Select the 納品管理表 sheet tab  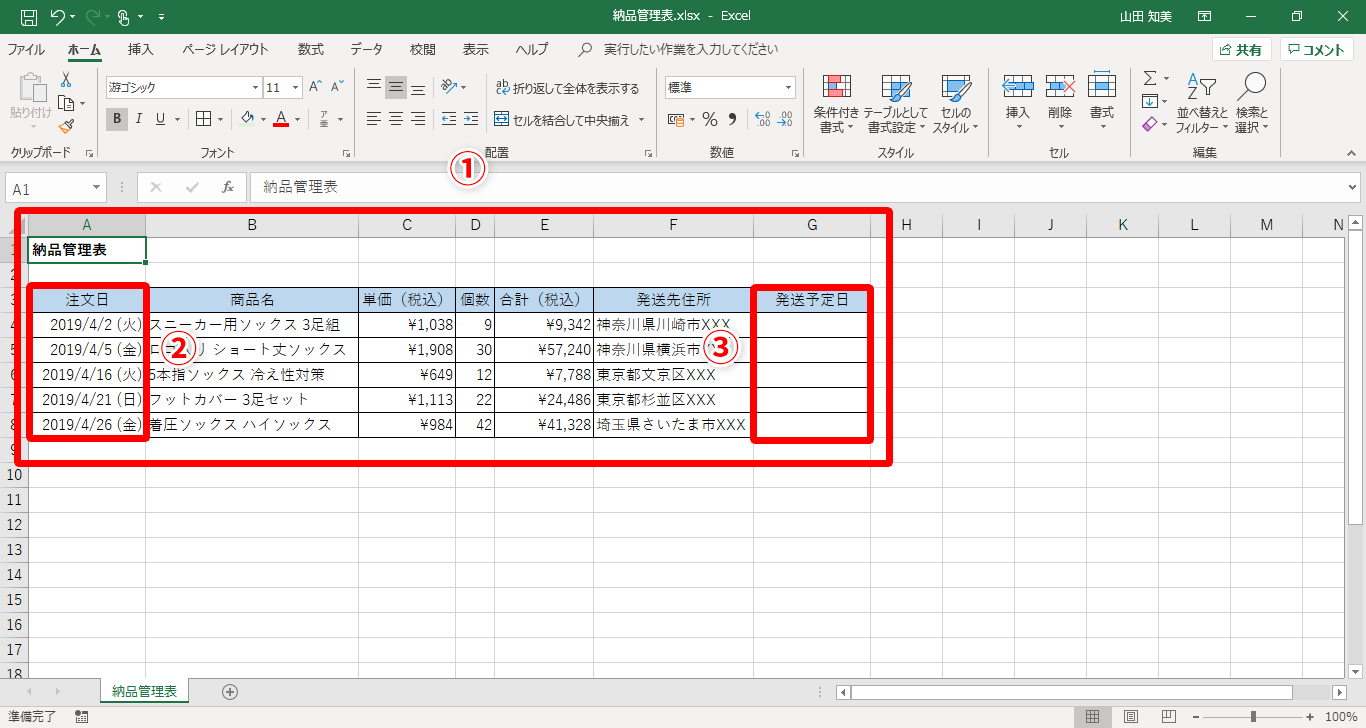pos(144,691)
